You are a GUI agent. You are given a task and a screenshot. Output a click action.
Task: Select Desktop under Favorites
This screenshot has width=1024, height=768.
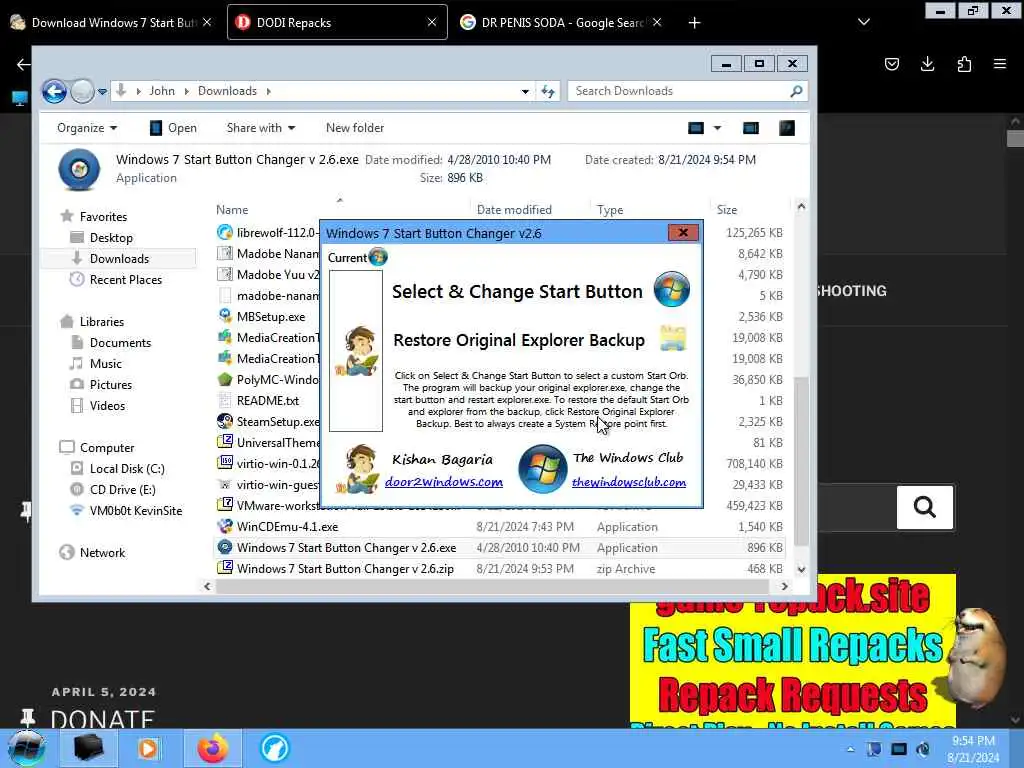pos(111,238)
